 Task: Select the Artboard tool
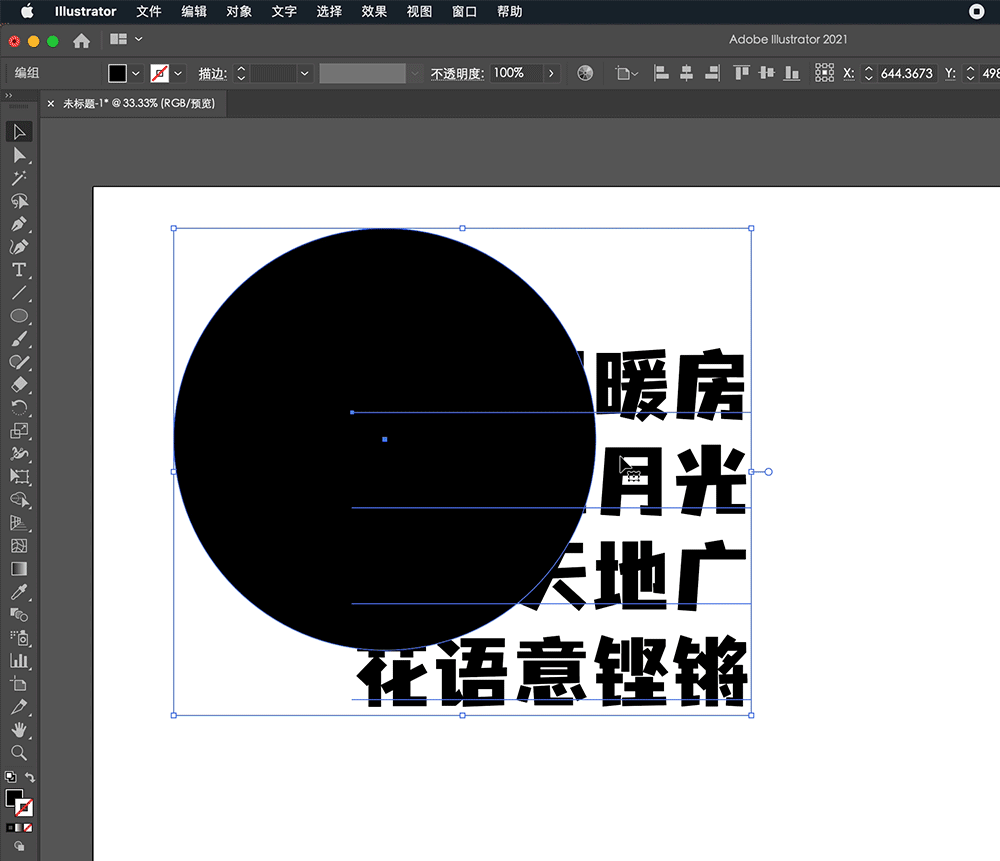click(x=19, y=684)
